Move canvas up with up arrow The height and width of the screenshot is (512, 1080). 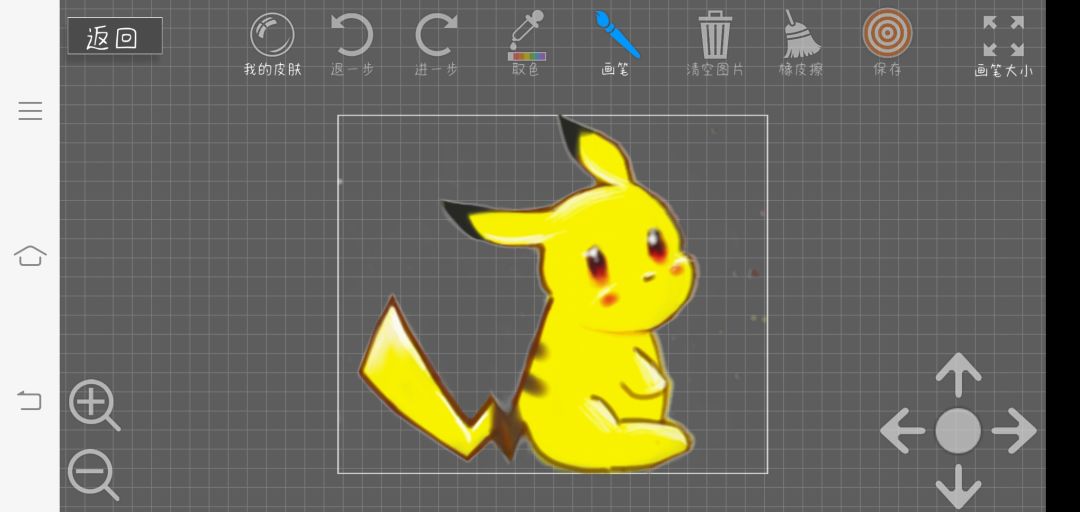(x=958, y=375)
